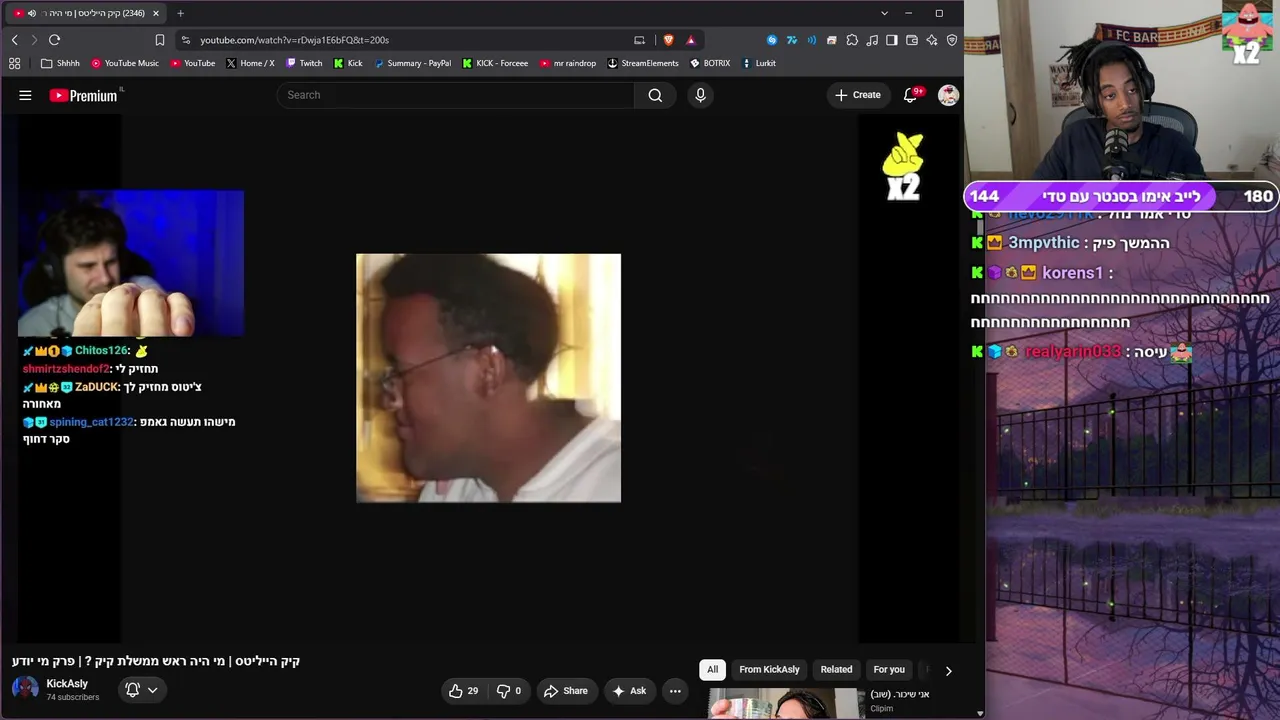
Task: Like the video with thumbs up
Action: pos(463,691)
